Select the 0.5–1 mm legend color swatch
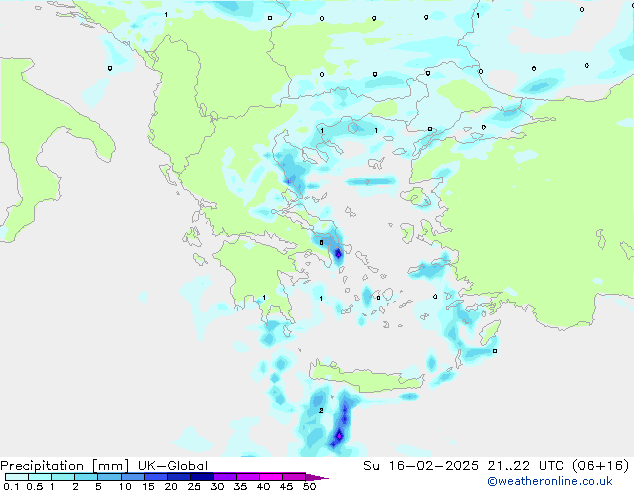The width and height of the screenshot is (634, 490). tap(40, 477)
